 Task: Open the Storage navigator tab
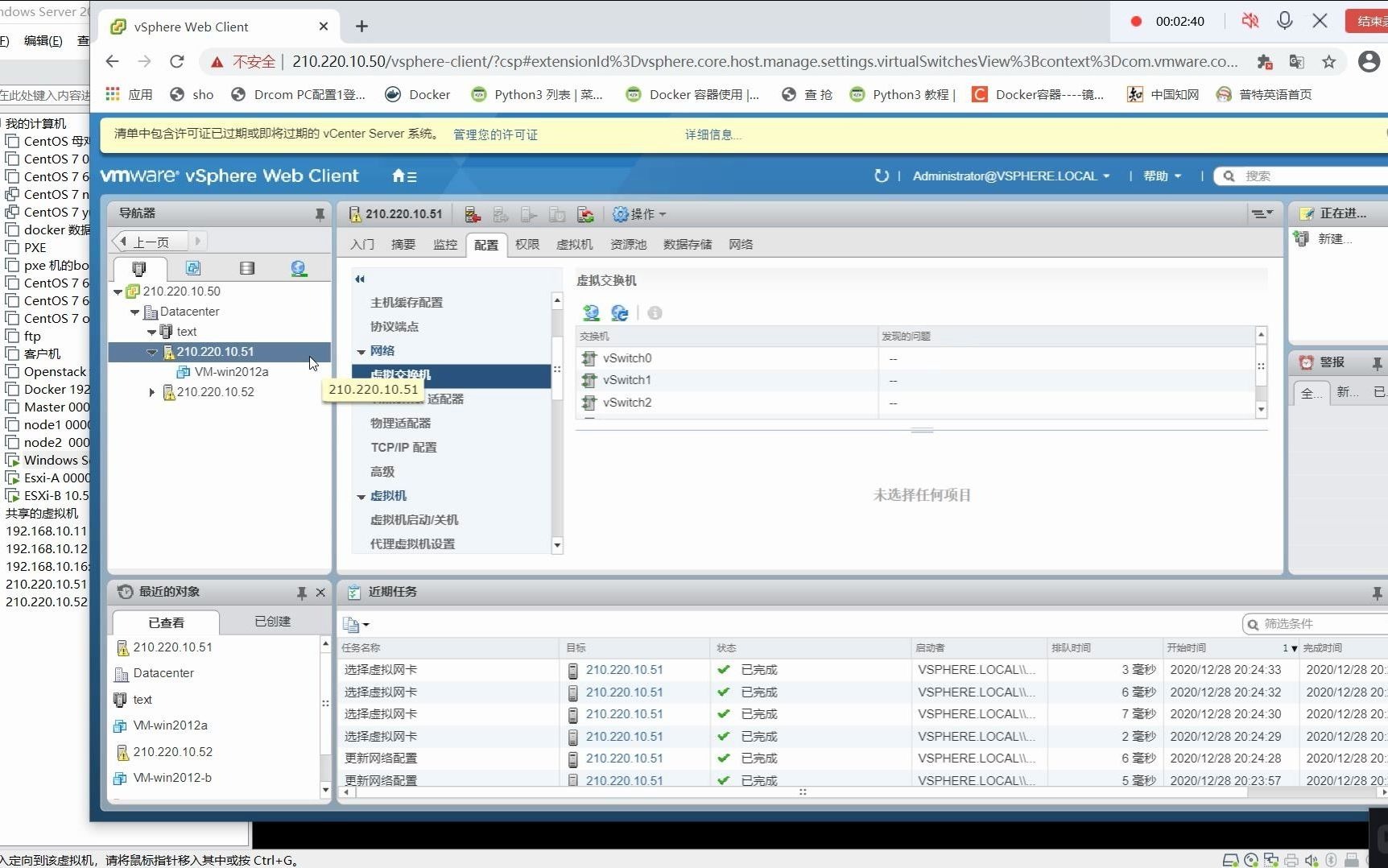[247, 268]
